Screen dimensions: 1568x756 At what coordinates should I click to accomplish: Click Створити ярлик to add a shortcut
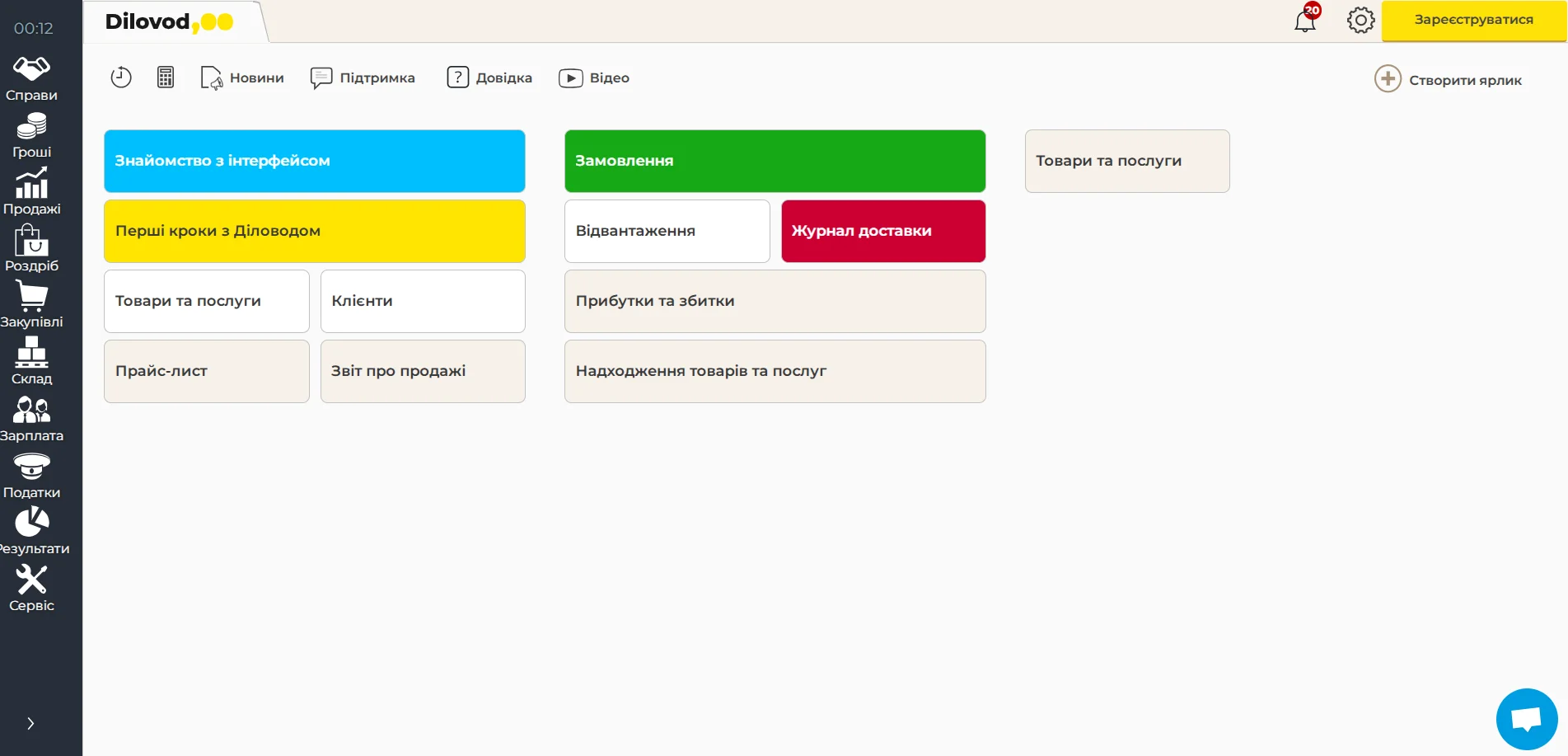pos(1449,80)
